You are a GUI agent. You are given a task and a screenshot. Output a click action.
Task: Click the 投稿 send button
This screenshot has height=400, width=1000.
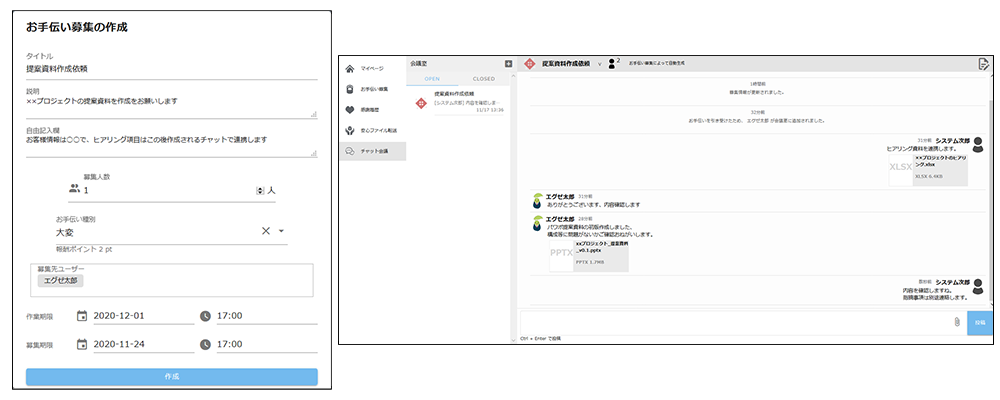(980, 322)
